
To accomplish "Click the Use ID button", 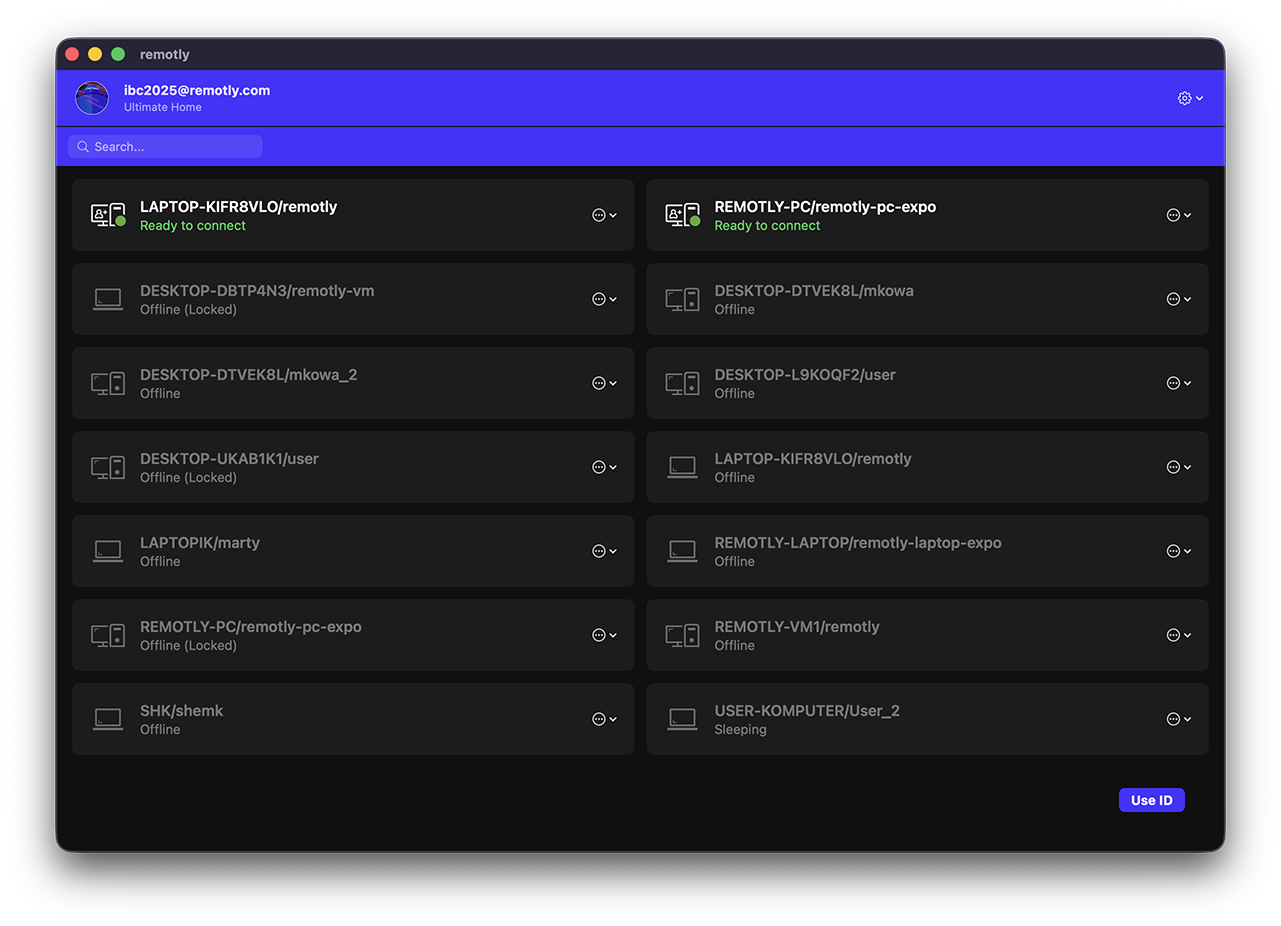I will [x=1151, y=800].
